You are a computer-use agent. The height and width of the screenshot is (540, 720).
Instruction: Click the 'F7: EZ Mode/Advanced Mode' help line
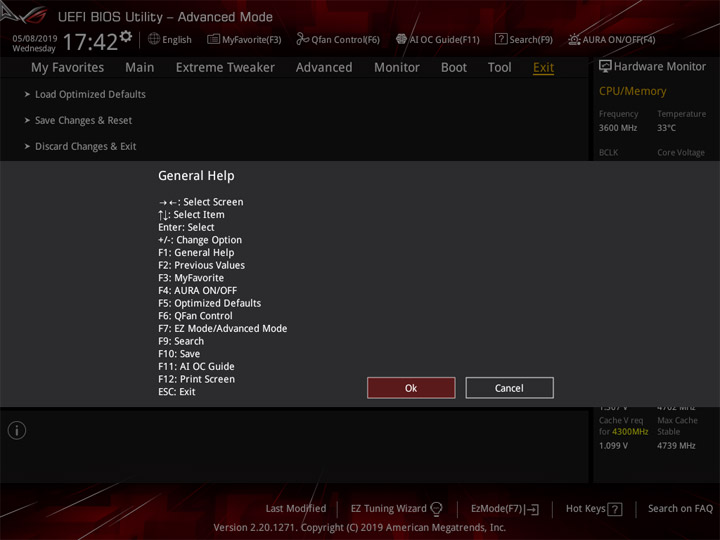point(223,329)
